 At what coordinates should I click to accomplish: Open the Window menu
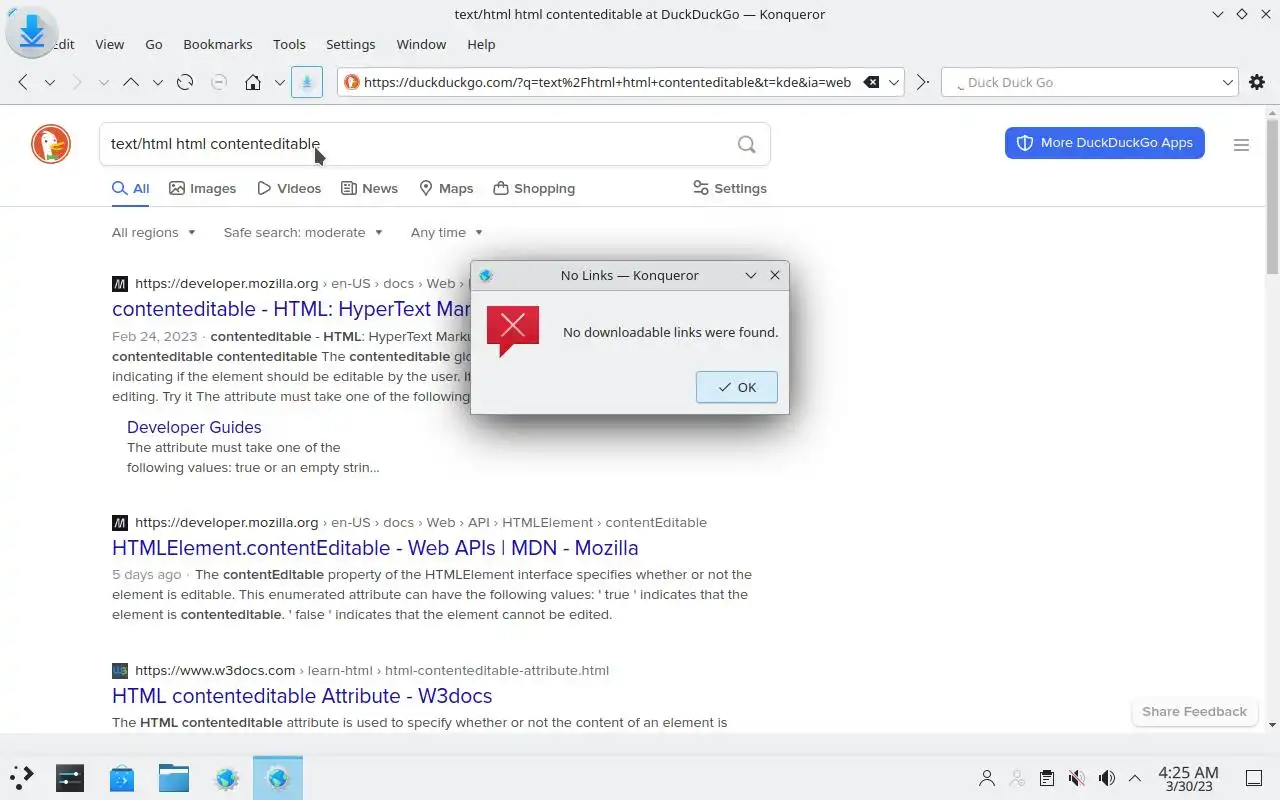point(421,44)
